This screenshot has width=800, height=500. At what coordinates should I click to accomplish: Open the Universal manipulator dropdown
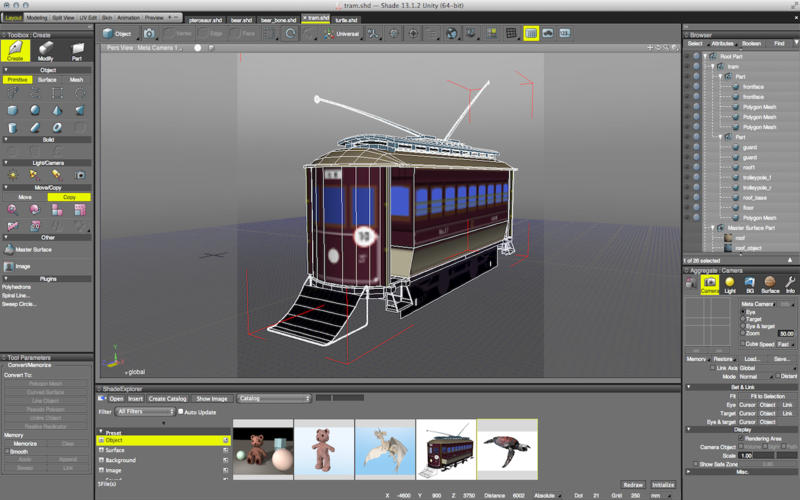(x=346, y=33)
